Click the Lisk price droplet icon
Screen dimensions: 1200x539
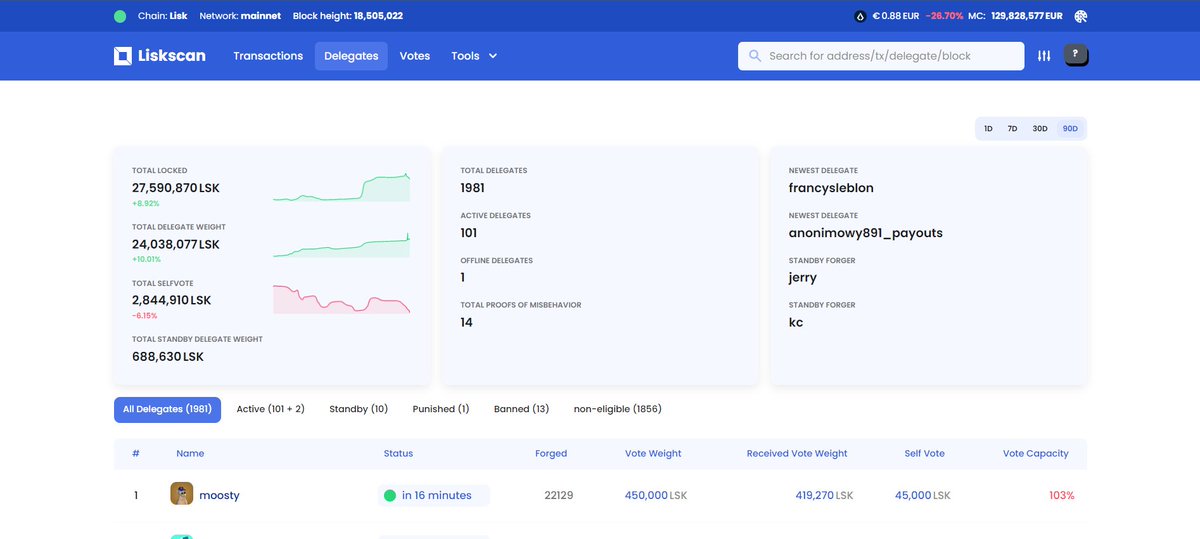[x=859, y=16]
